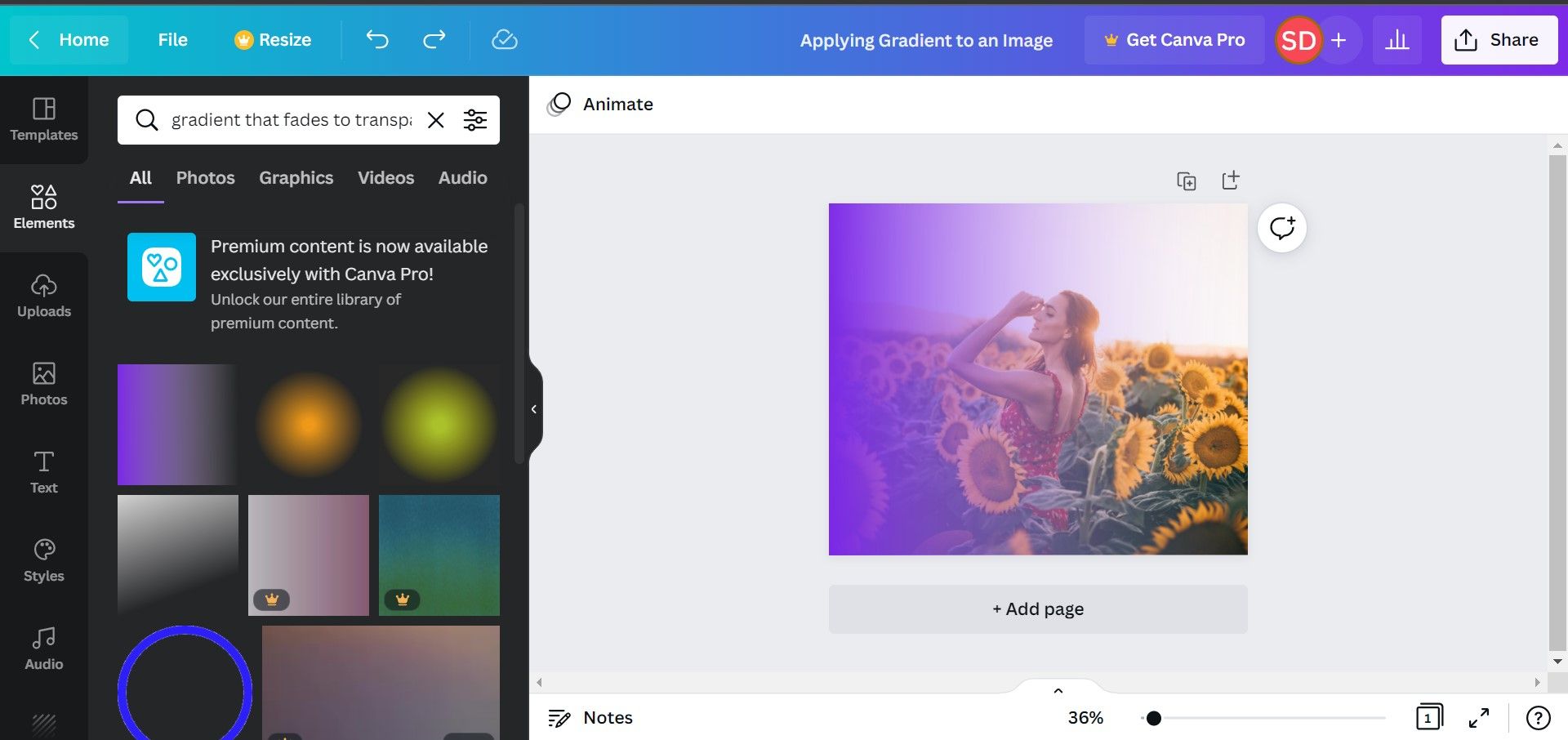Open the Notes panel
The width and height of the screenshot is (1568, 740).
tap(590, 718)
